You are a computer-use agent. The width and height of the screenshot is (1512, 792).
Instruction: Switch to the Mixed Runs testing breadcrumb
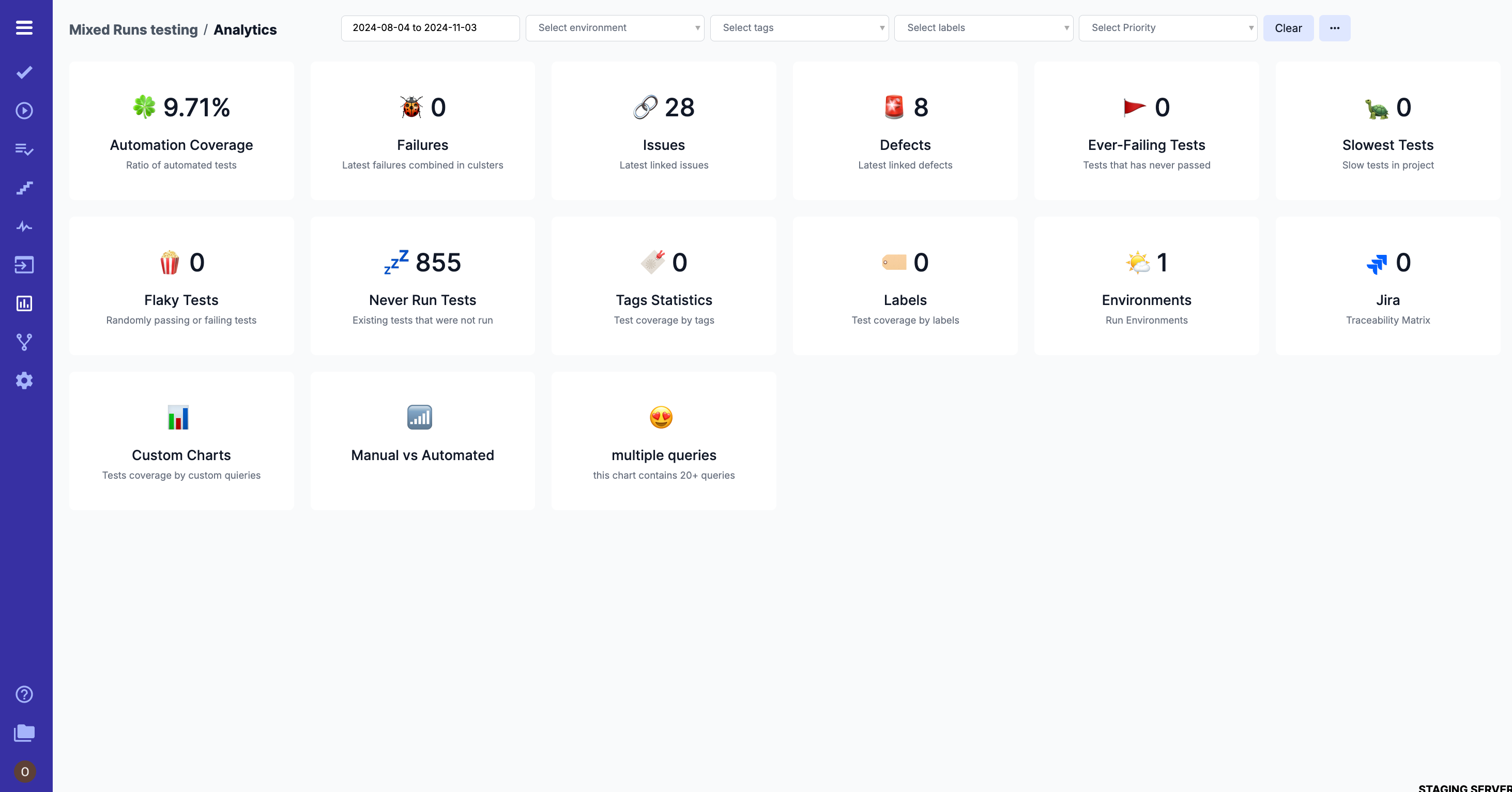133,29
